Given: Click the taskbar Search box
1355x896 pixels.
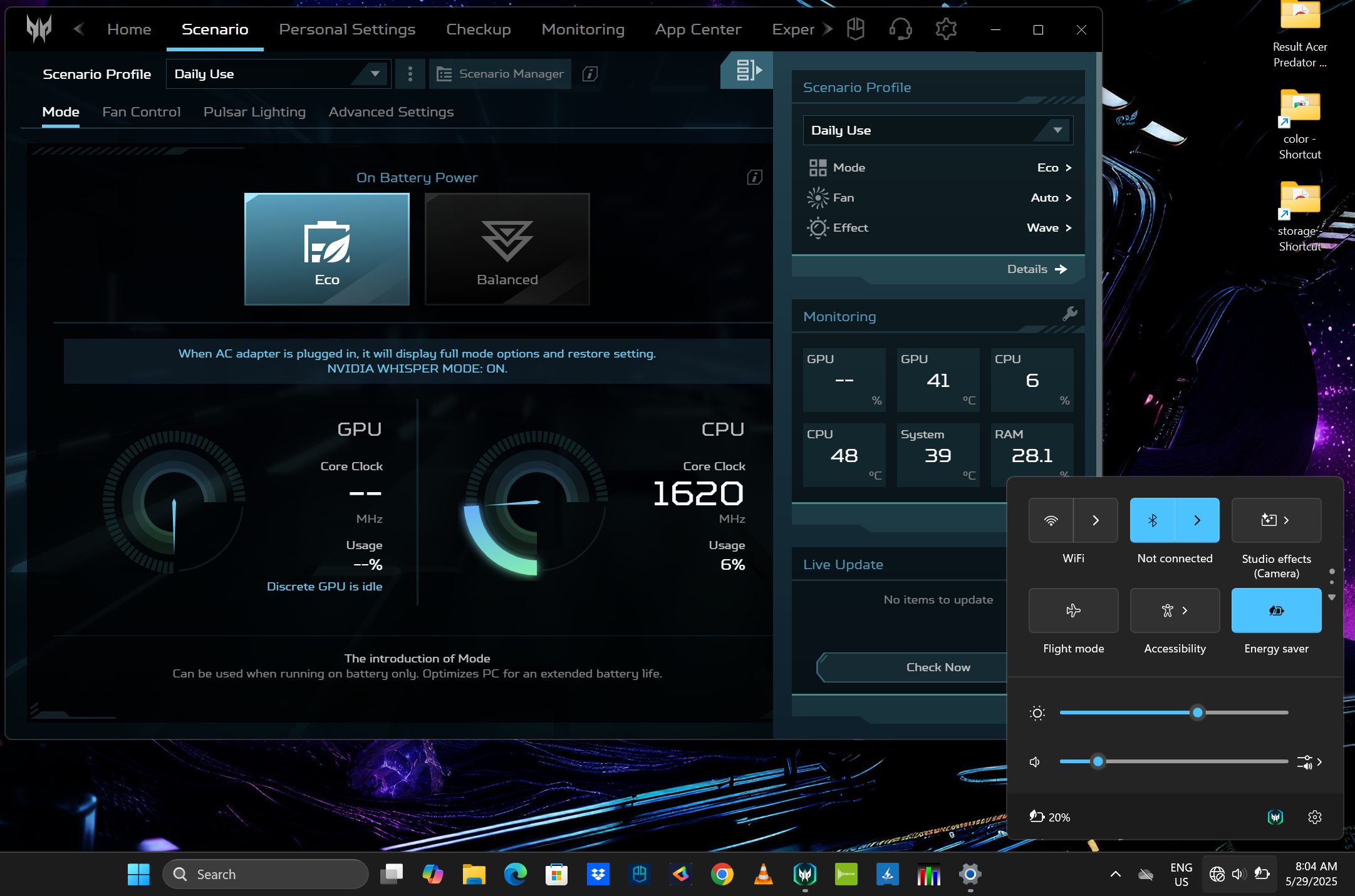Looking at the screenshot, I should tap(266, 874).
